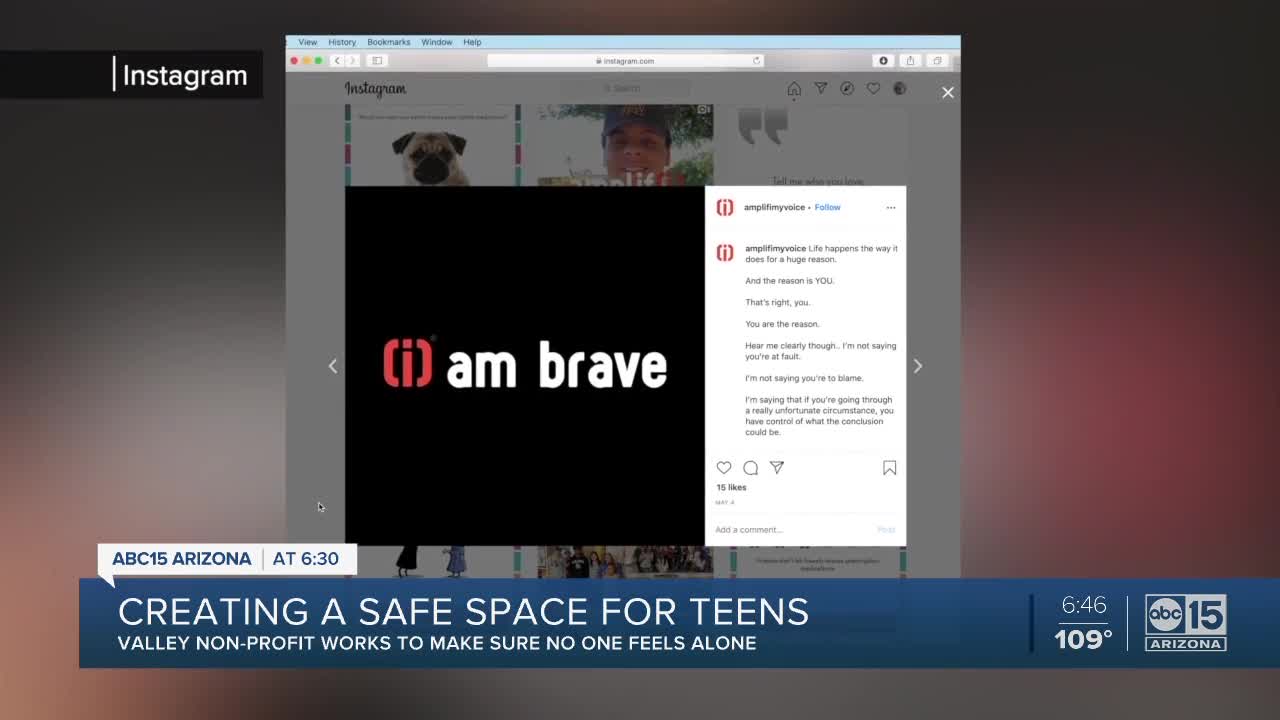Go forward with Safari's forward arrow
This screenshot has width=1280, height=720.
click(x=352, y=61)
